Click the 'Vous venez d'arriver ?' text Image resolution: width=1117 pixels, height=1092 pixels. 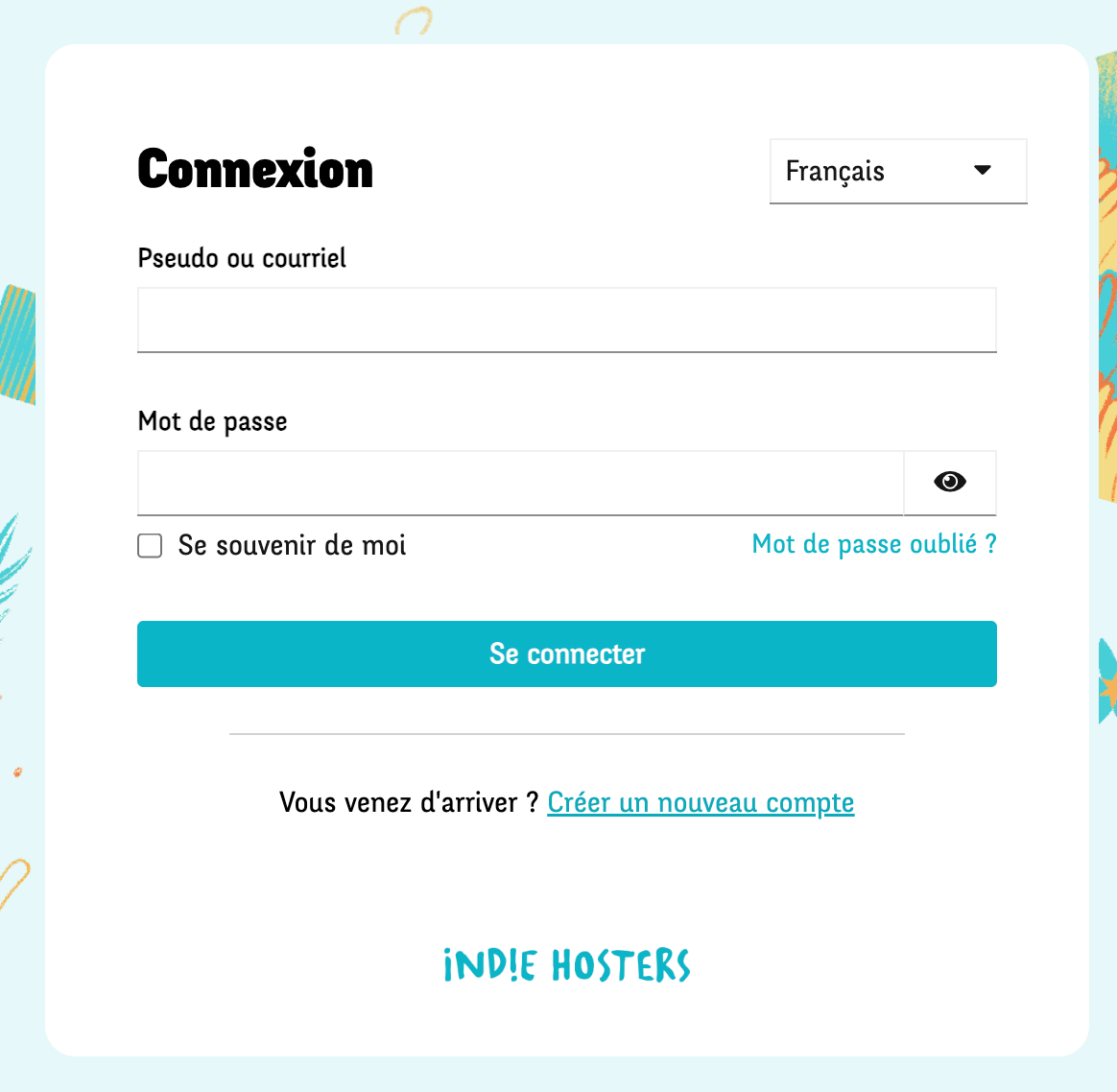tap(409, 802)
